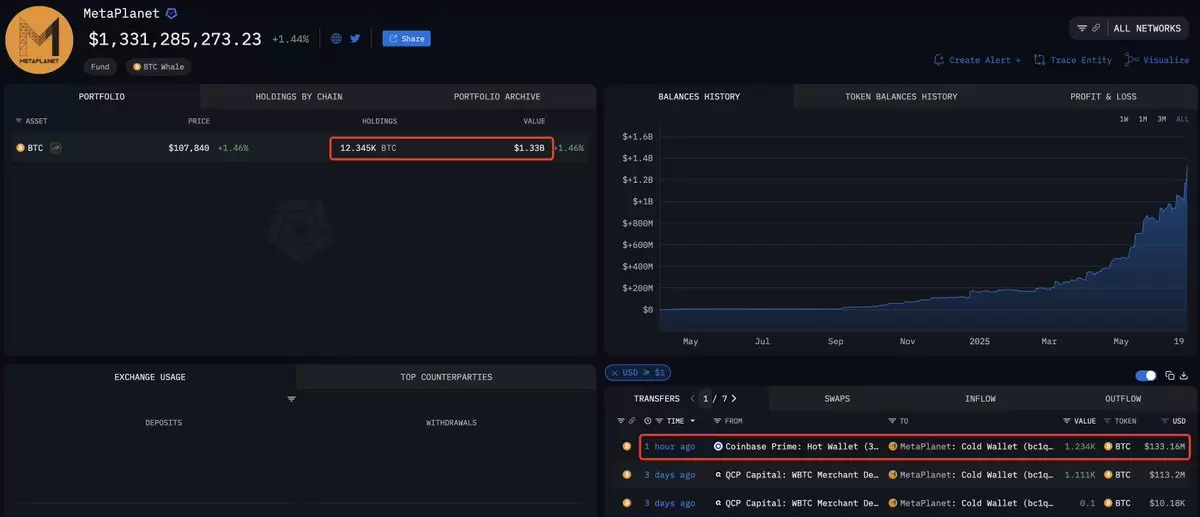Click the download icon above the transfers table
The image size is (1200, 517).
(1185, 375)
